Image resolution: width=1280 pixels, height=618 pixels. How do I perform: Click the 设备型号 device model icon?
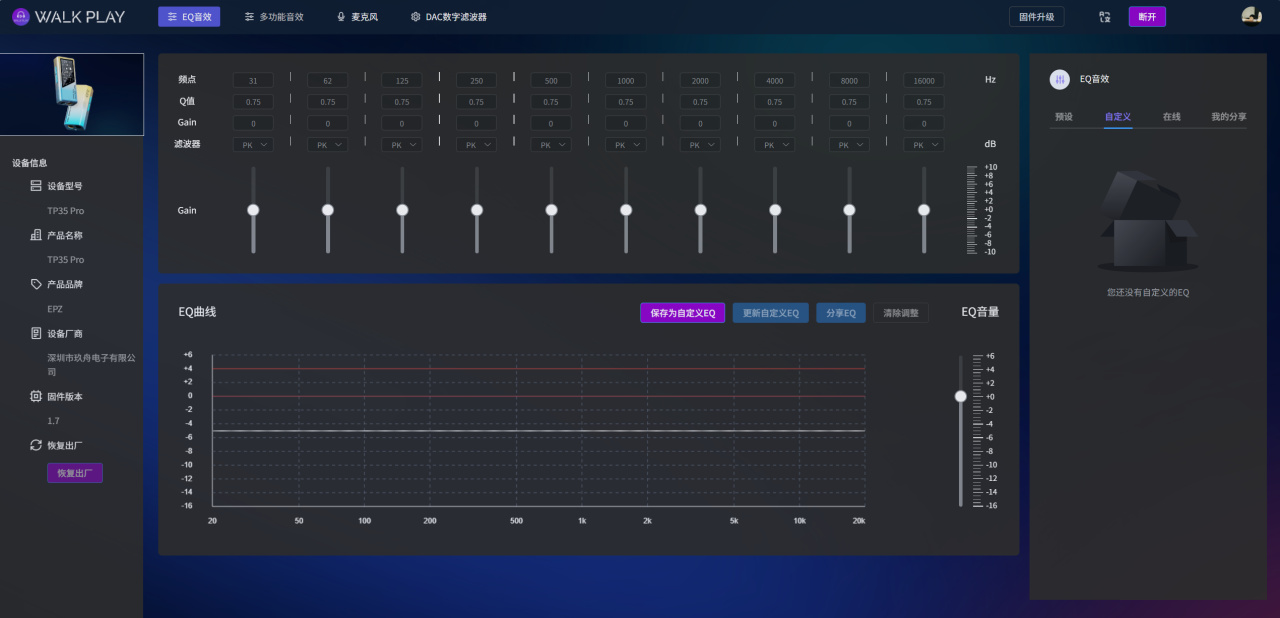click(36, 186)
